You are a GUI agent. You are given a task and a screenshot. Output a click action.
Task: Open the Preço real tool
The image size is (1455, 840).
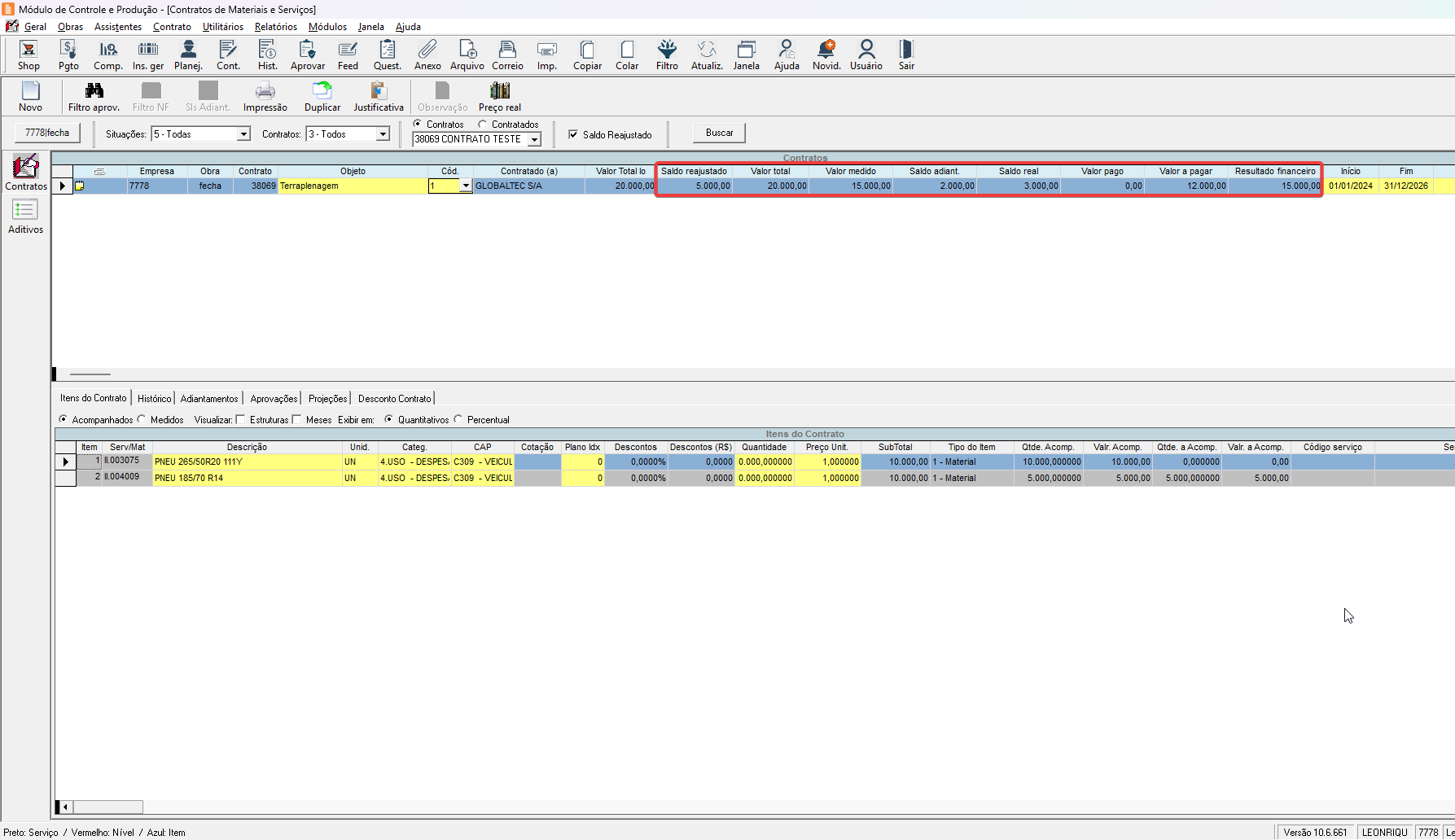(x=499, y=97)
